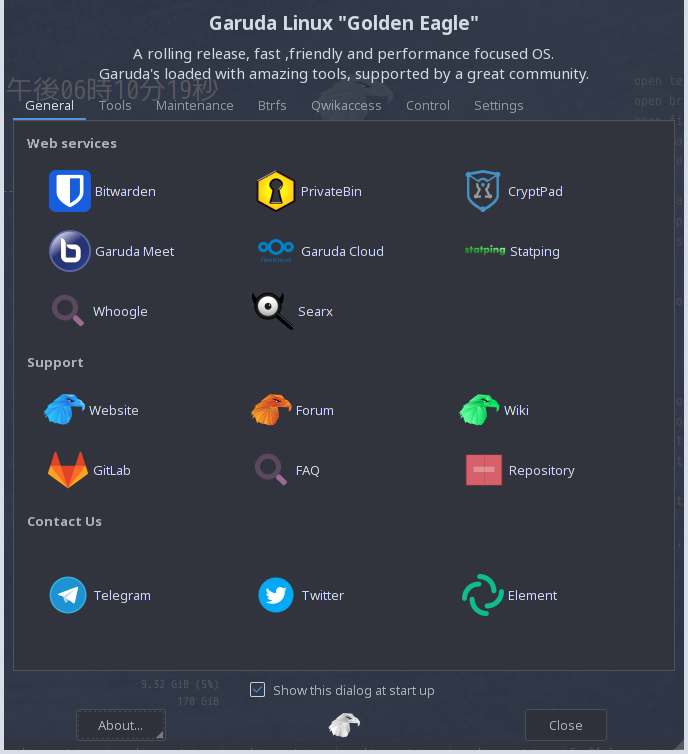Click the white eagle logo at bottom
This screenshot has height=754, width=688.
[x=344, y=725]
